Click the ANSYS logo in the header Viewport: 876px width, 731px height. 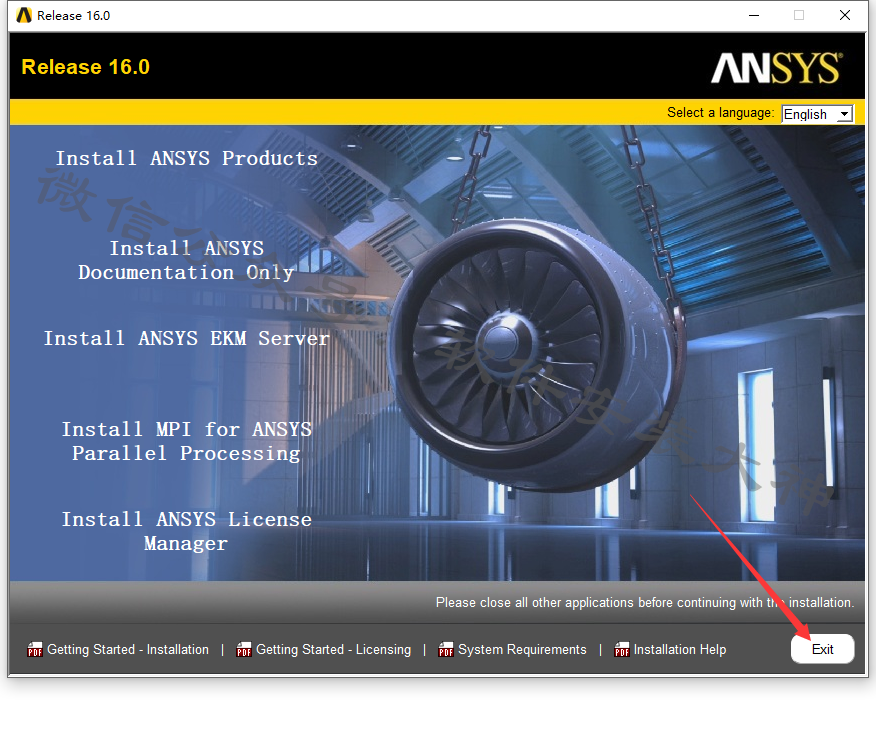(x=776, y=68)
